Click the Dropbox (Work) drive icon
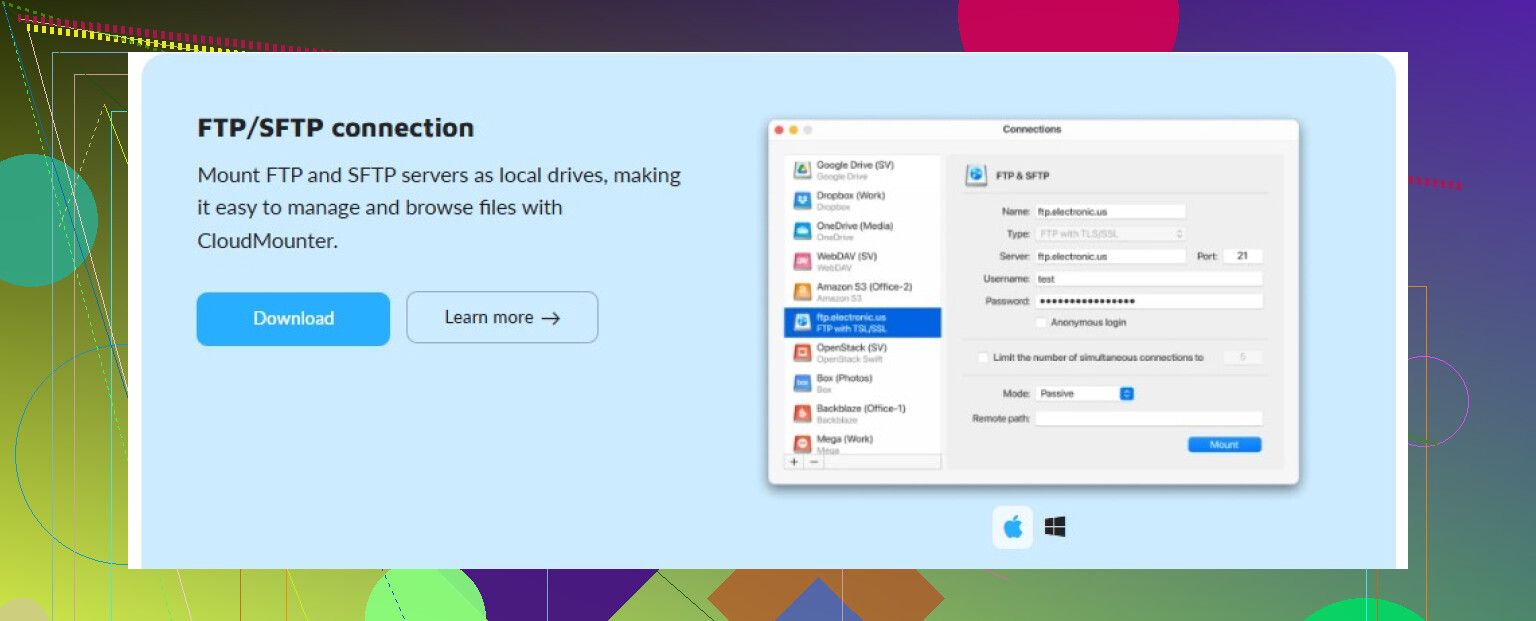This screenshot has width=1536, height=621. 801,200
